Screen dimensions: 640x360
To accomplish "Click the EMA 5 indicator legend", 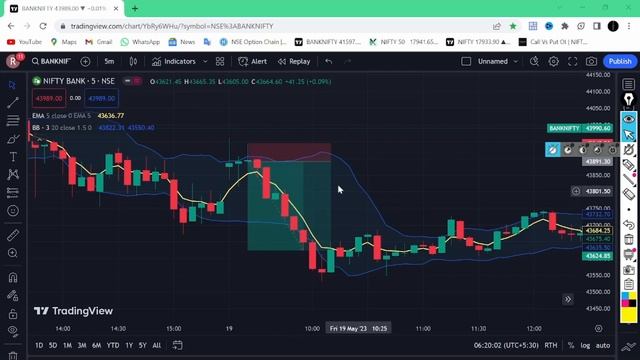I will [x=61, y=116].
